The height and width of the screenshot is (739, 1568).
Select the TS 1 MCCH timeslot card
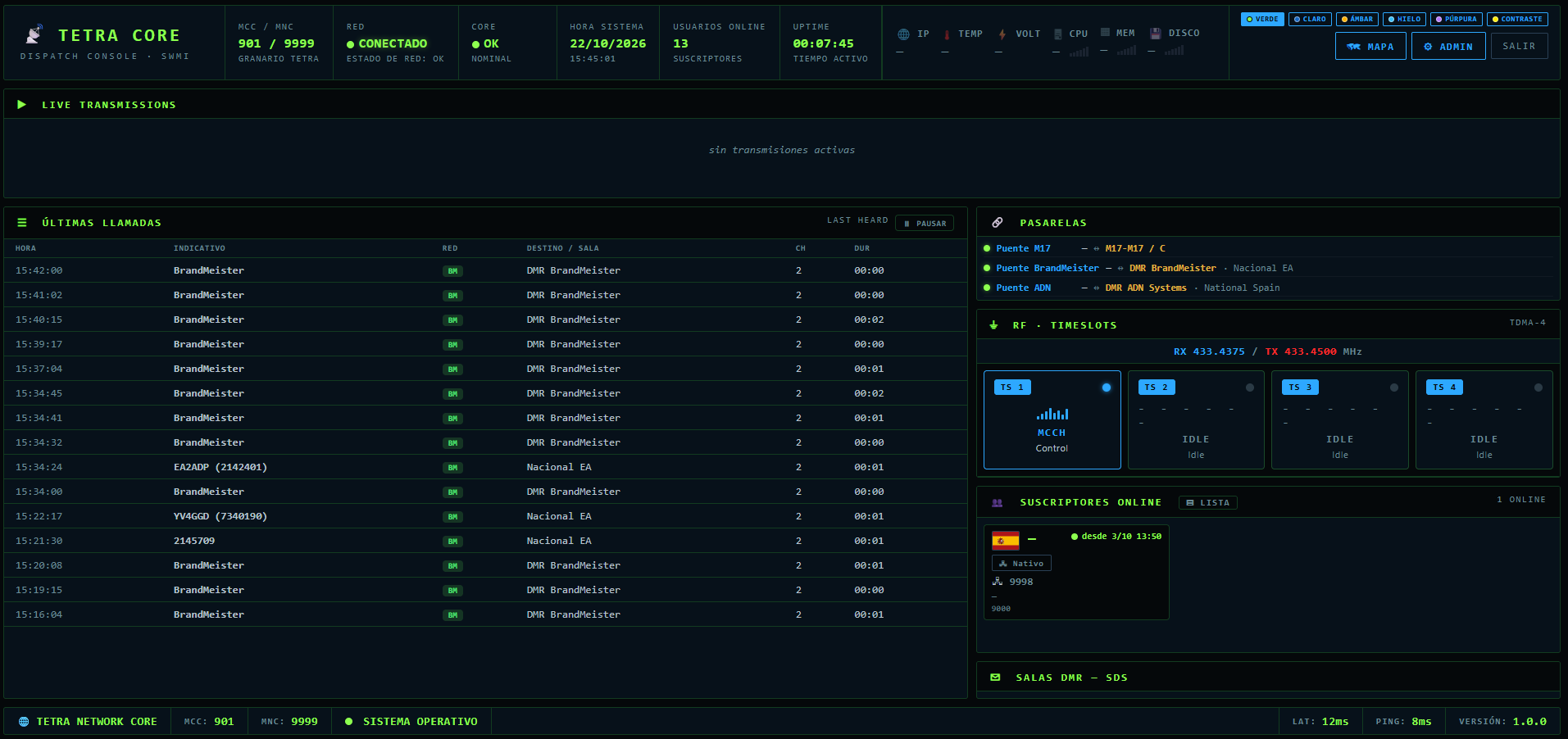coord(1052,419)
